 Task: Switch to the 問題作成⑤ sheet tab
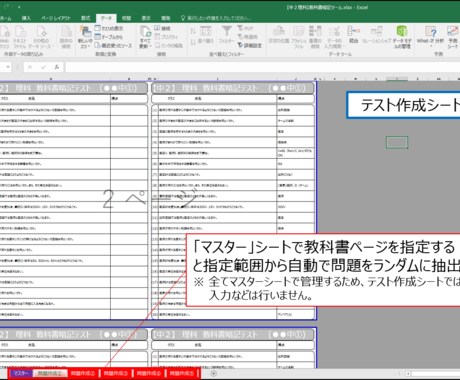182,373
